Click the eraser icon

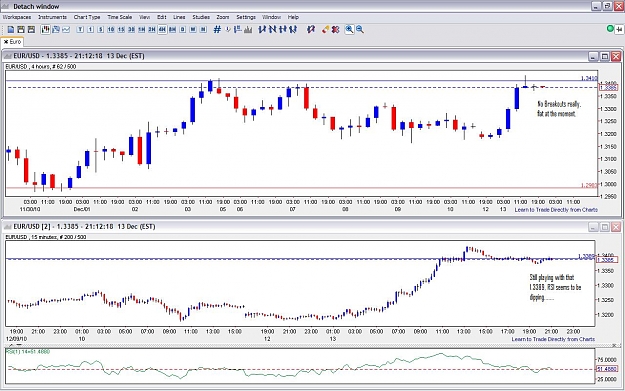click(326, 29)
